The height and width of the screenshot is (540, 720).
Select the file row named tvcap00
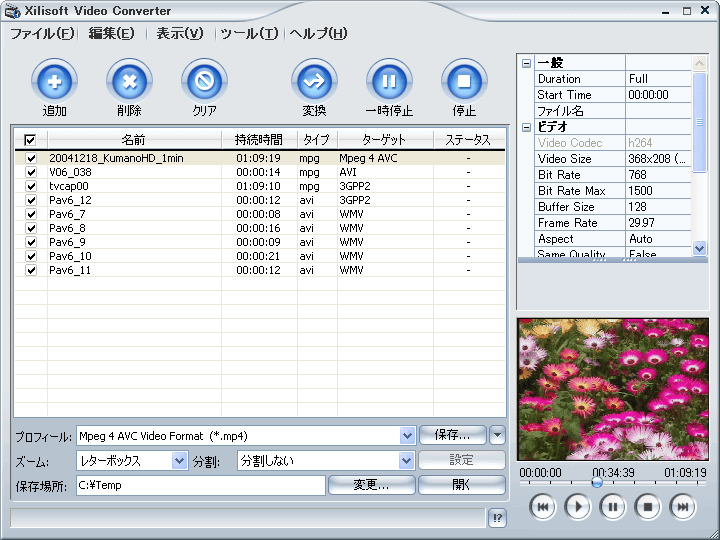point(260,186)
